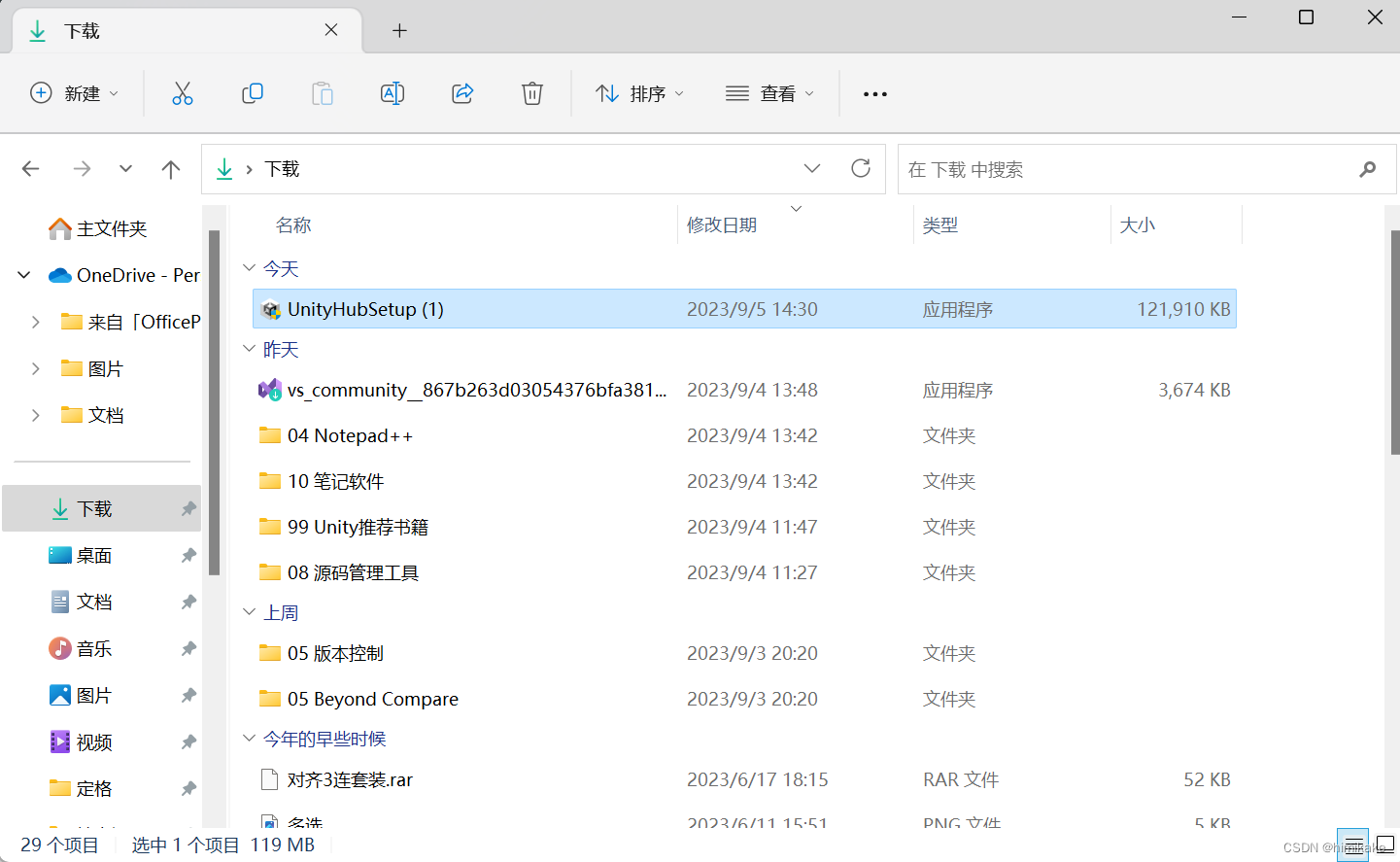The width and height of the screenshot is (1400, 862).
Task: Share the selected file
Action: pos(461,92)
